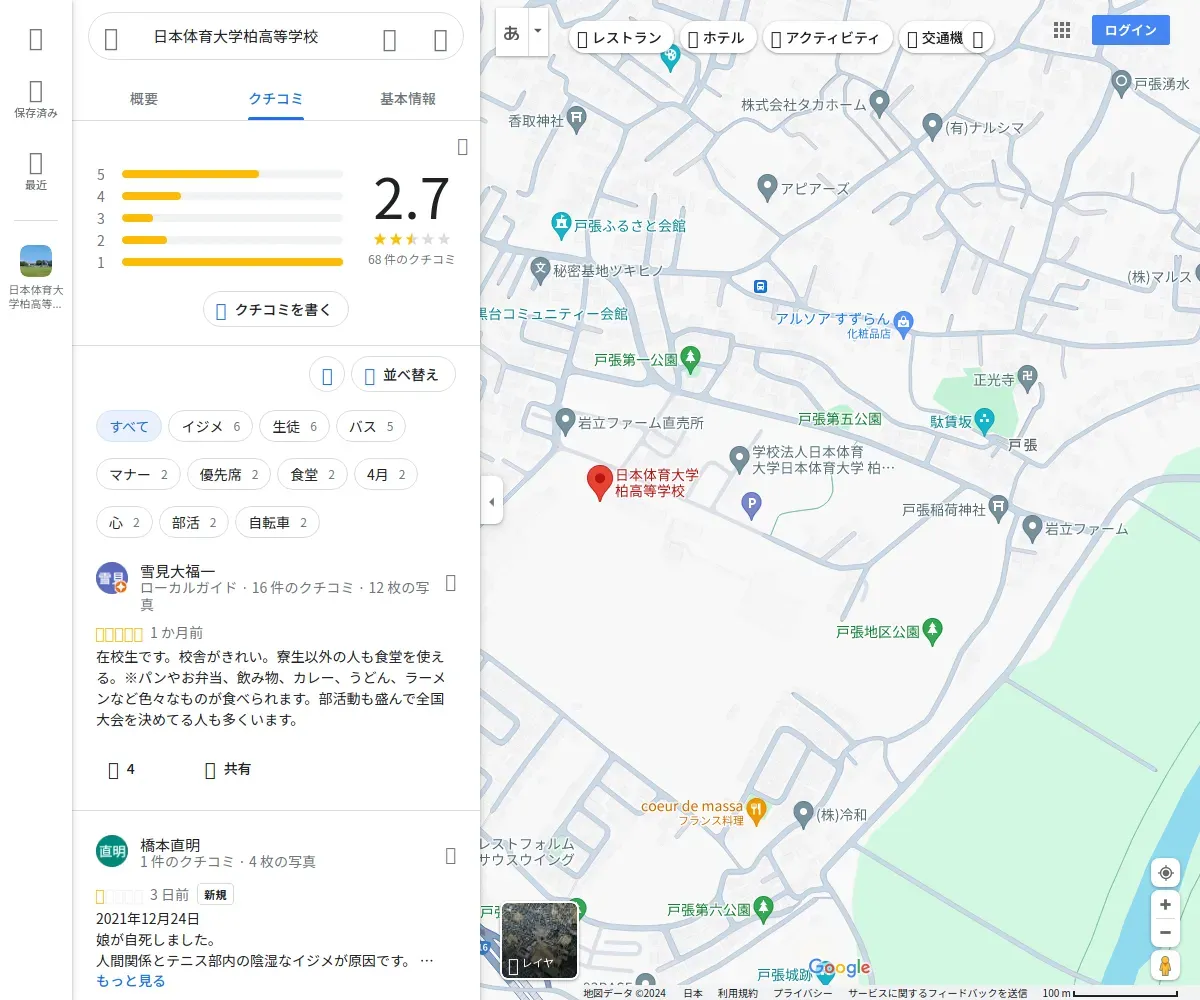Click the 香取神社 shrine map marker
The width and height of the screenshot is (1200, 1000).
coord(578,121)
